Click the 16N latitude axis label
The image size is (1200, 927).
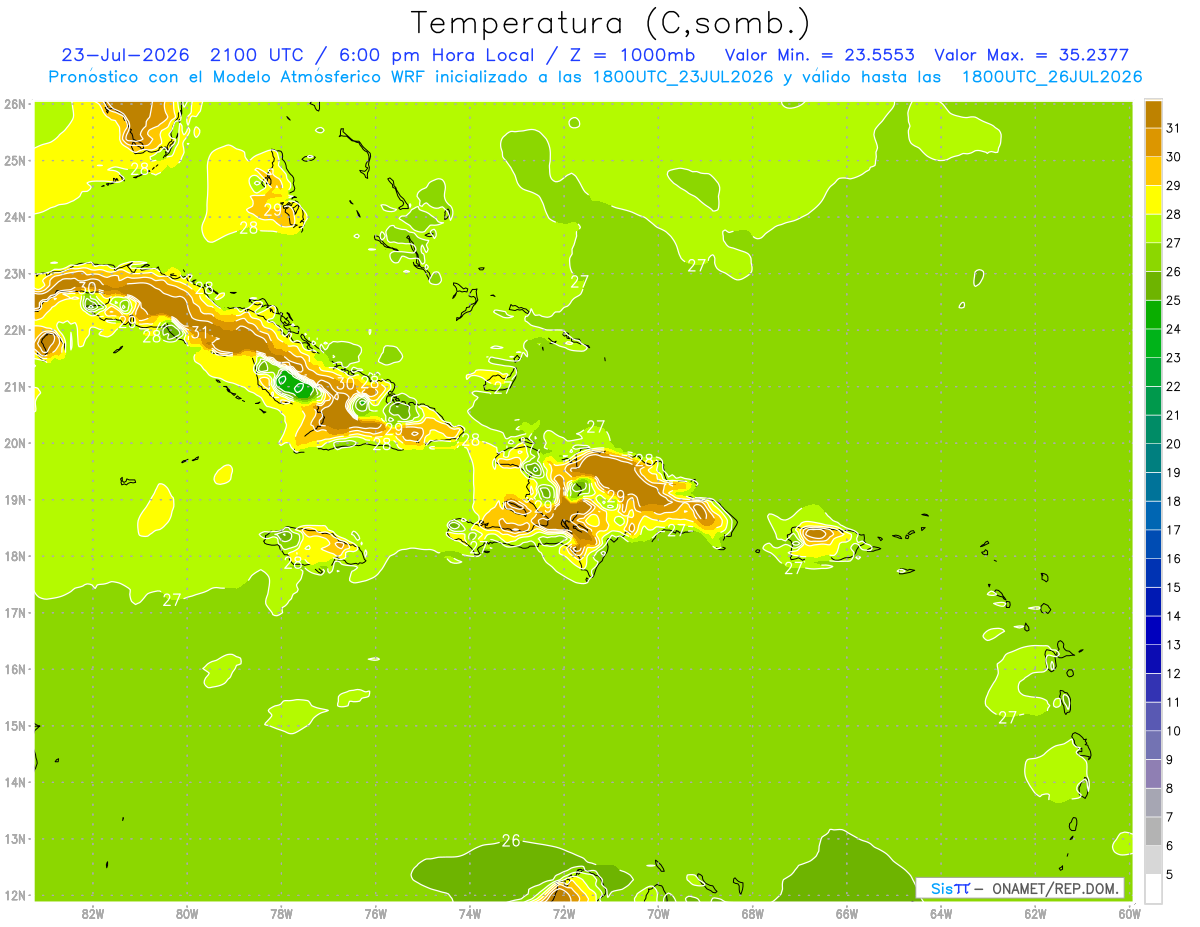point(15,669)
